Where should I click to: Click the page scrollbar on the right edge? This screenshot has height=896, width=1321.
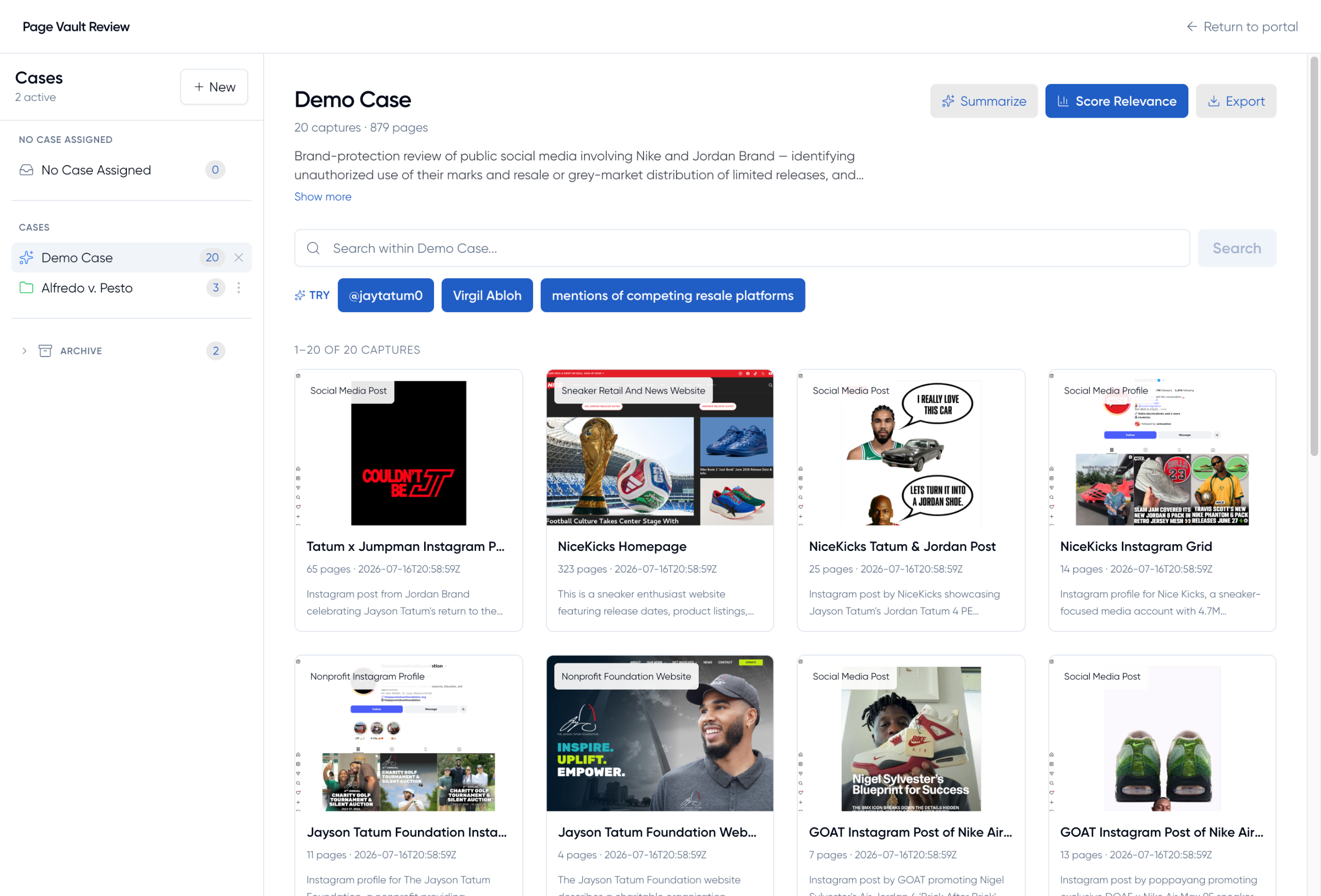pos(1314,256)
